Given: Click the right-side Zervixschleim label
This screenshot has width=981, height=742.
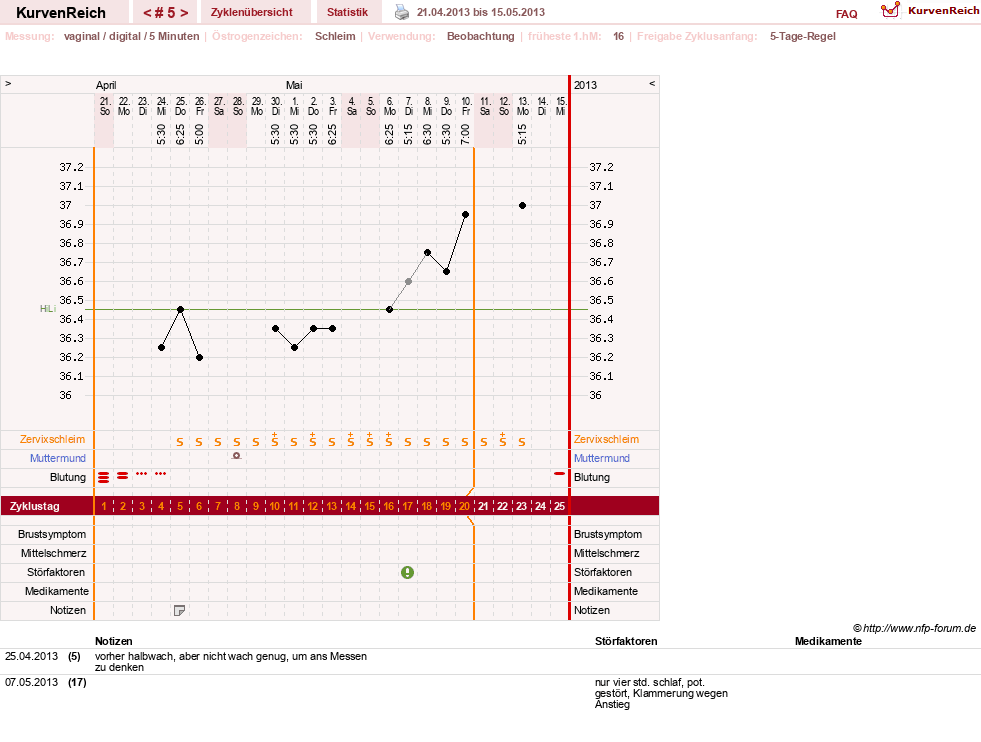Looking at the screenshot, I should pos(606,439).
